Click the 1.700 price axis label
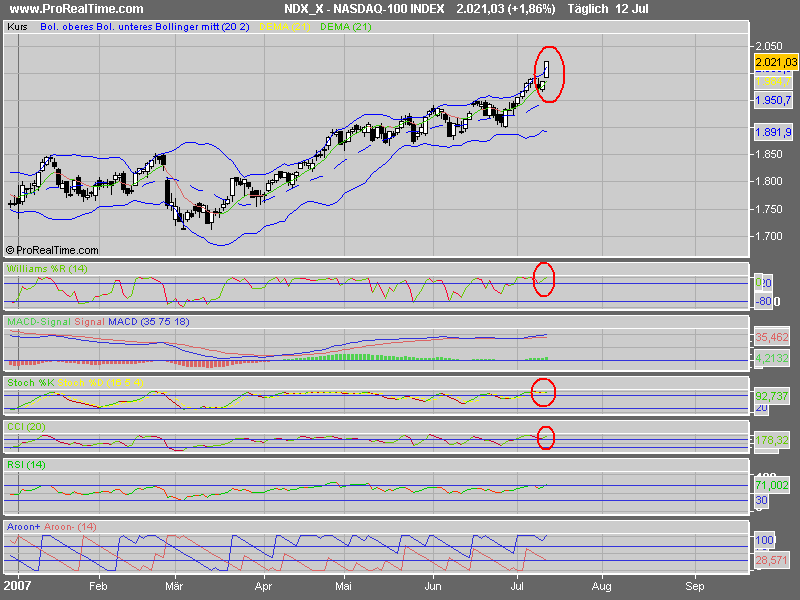Viewport: 800px width, 600px height. pos(768,236)
